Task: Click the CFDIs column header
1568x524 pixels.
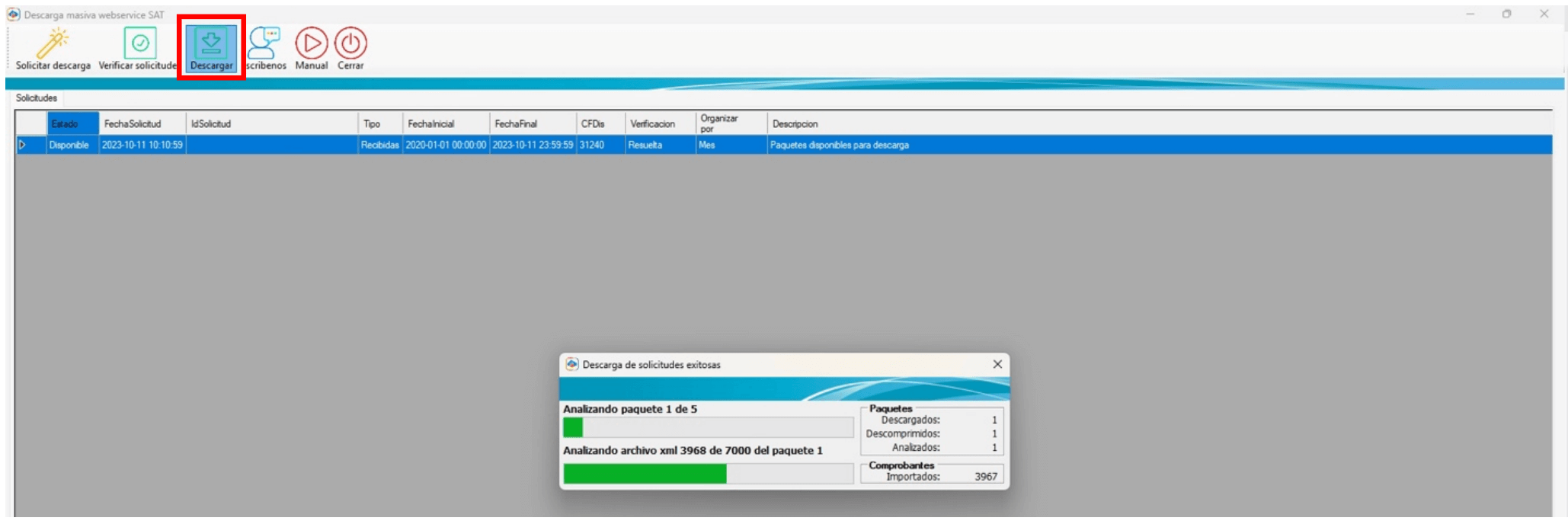Action: [599, 123]
